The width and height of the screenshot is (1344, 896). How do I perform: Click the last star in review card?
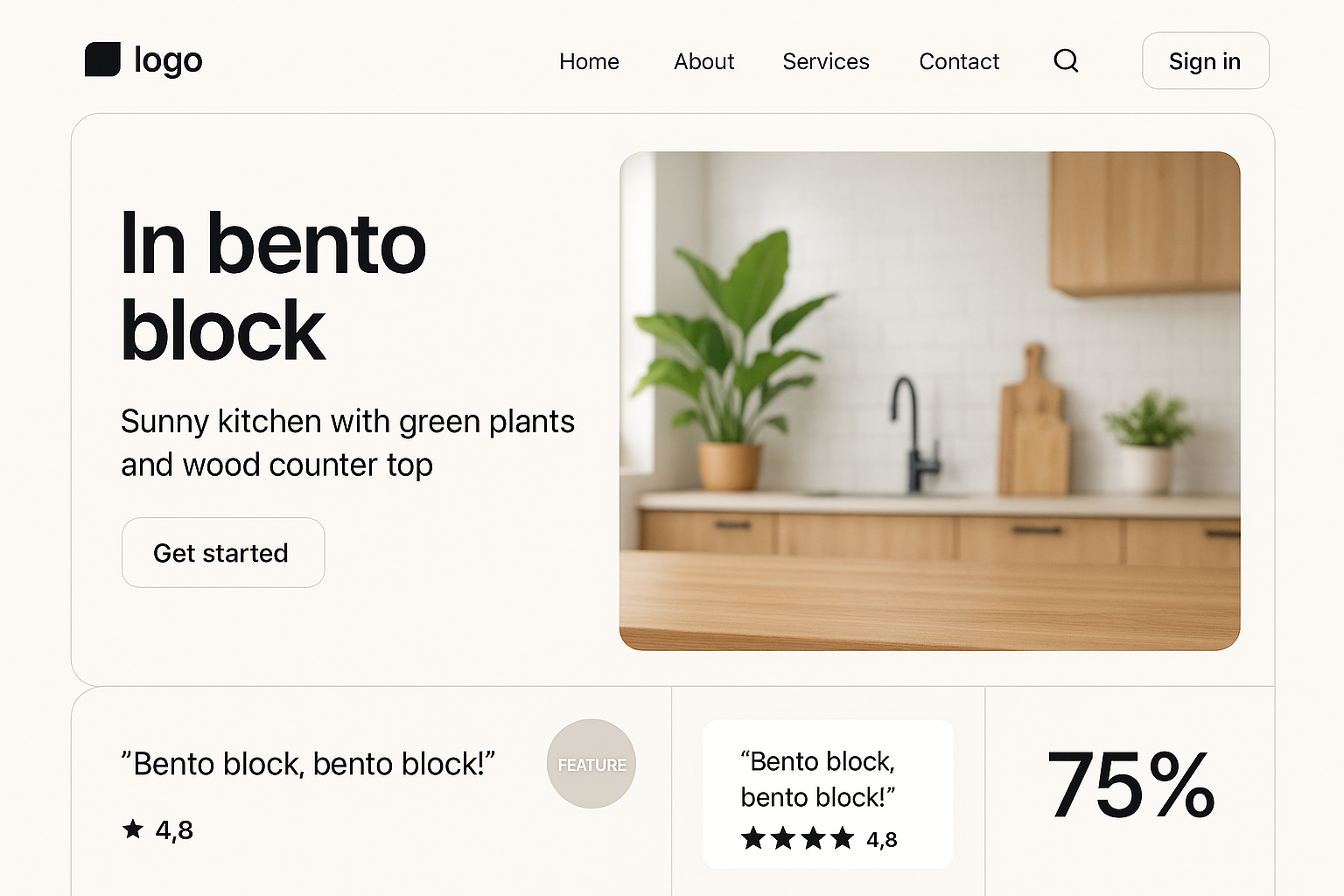coord(843,839)
